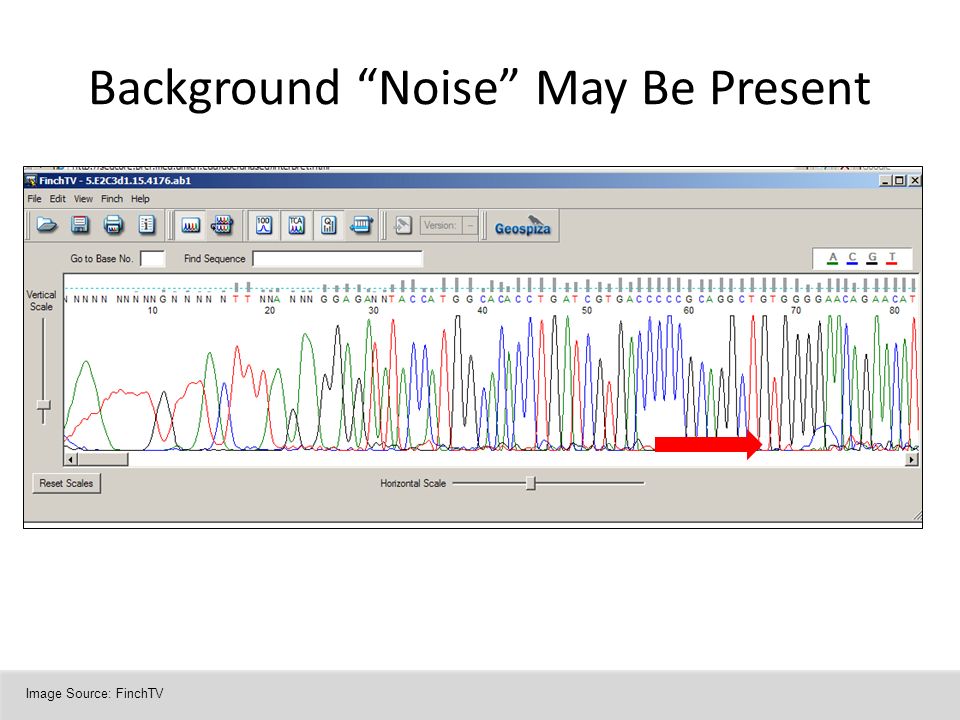
Task: Toggle quality value bars display
Action: (329, 225)
